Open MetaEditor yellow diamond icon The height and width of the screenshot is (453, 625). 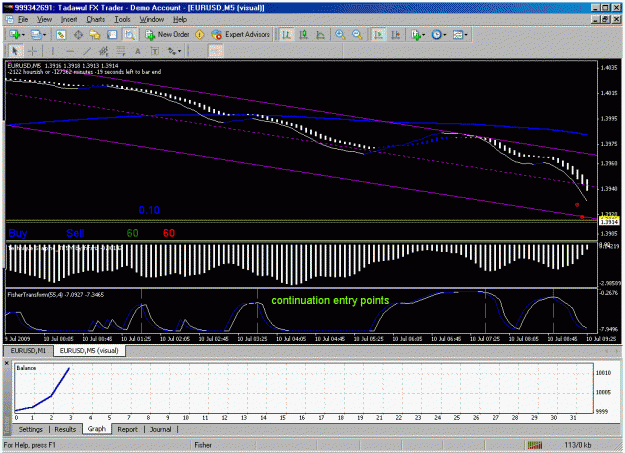point(200,35)
